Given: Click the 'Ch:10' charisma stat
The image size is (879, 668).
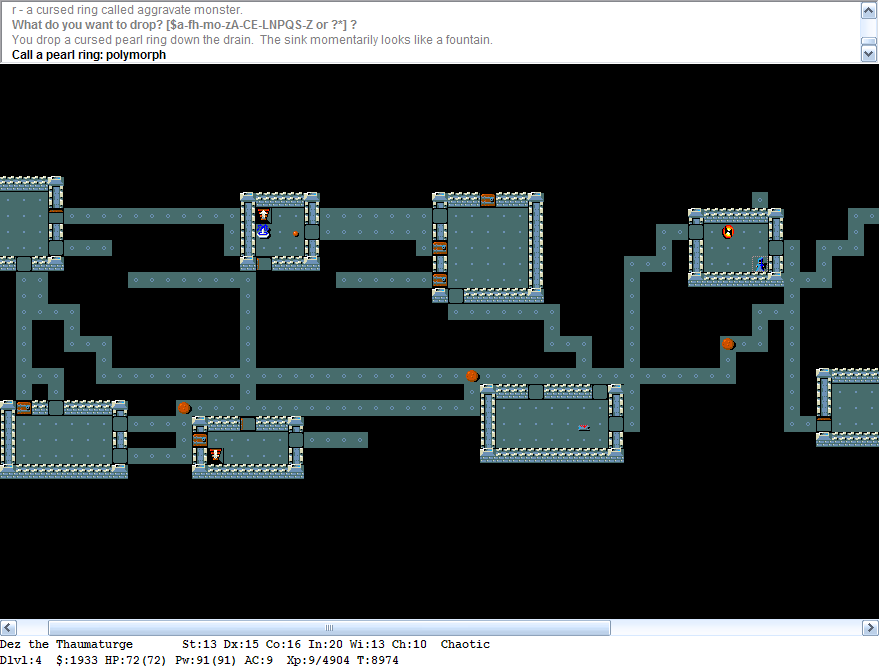Looking at the screenshot, I should [409, 644].
